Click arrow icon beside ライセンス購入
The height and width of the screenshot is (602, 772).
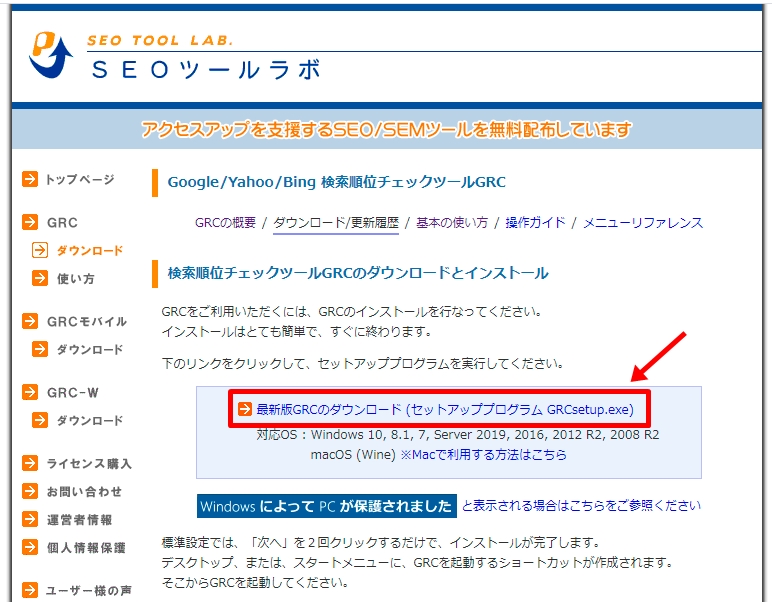pyautogui.click(x=30, y=463)
